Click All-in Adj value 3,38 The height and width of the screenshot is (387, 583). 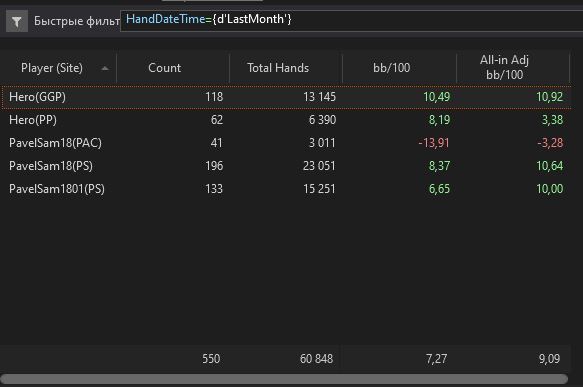pyautogui.click(x=552, y=120)
